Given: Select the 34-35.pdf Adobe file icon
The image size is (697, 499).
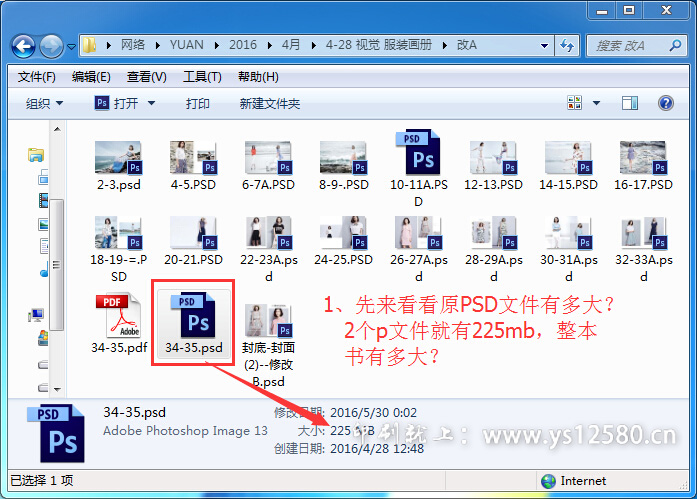Looking at the screenshot, I should tap(117, 318).
